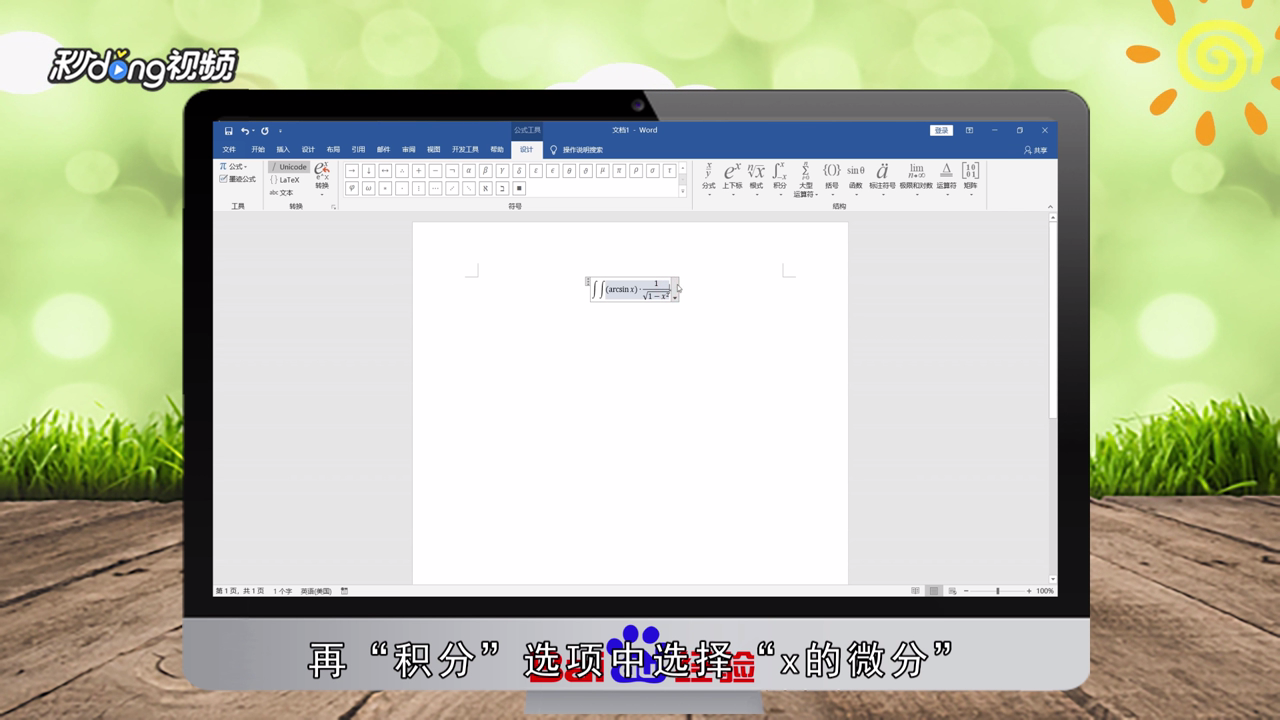This screenshot has width=1280, height=720.
Task: Switch to the 开始 Home tab
Action: click(258, 150)
